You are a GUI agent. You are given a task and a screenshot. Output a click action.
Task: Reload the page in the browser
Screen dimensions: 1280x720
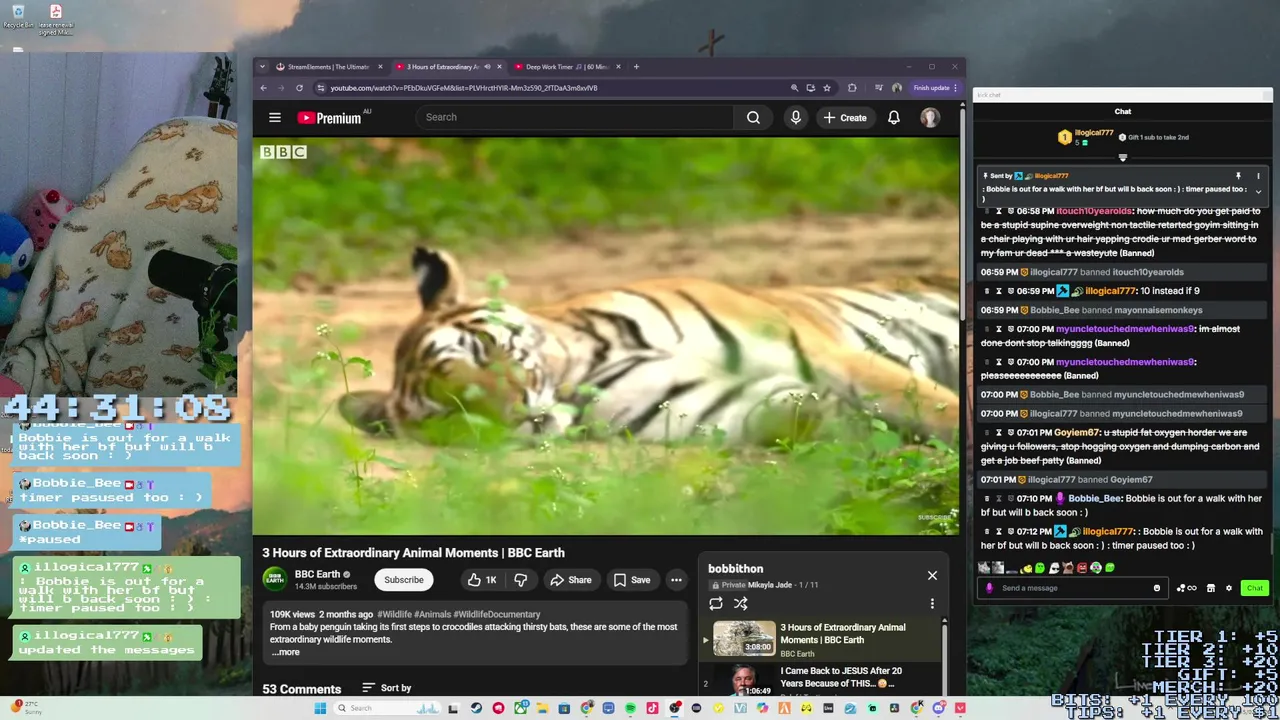(299, 88)
